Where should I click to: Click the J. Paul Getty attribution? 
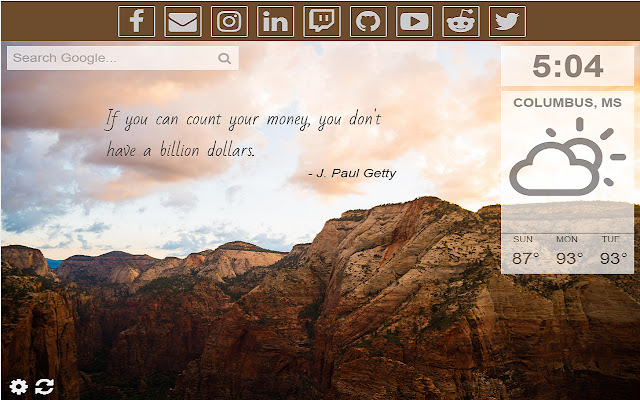click(352, 173)
